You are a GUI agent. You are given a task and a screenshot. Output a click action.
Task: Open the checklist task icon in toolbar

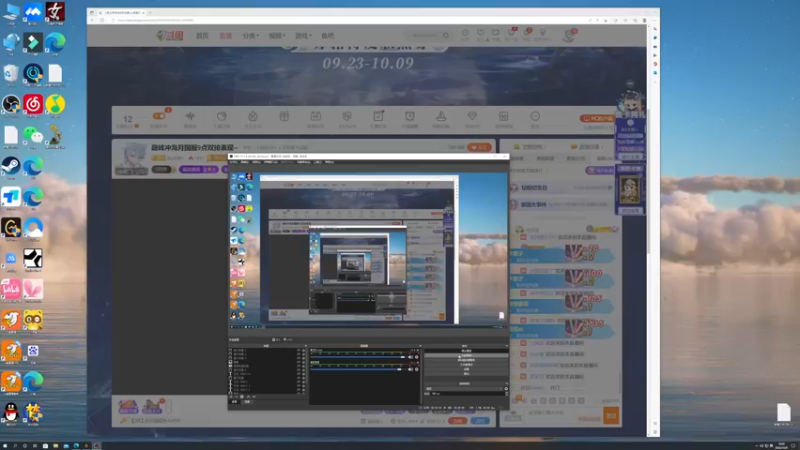coord(379,116)
